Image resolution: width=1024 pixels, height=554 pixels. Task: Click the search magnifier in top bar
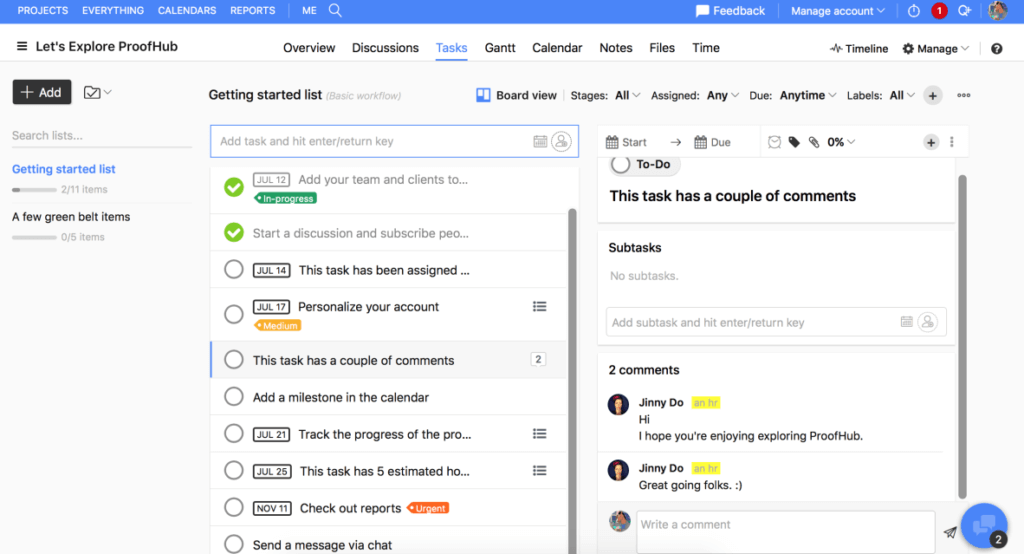tap(335, 10)
